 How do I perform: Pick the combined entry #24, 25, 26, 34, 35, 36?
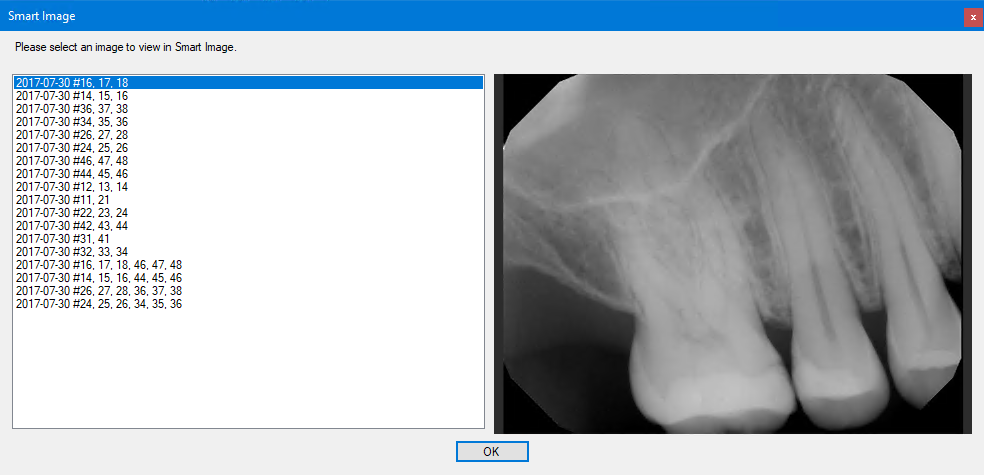[99, 304]
